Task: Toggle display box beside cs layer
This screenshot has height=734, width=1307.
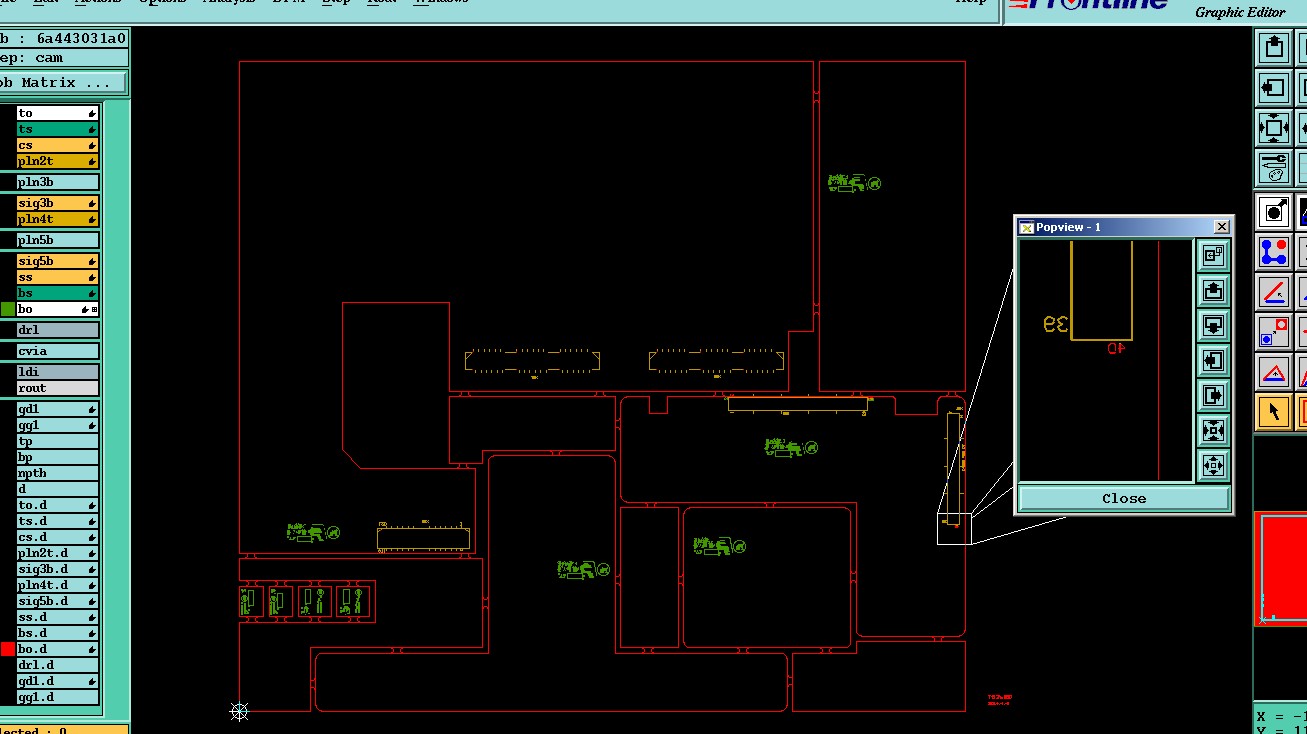Action: pyautogui.click(x=8, y=145)
